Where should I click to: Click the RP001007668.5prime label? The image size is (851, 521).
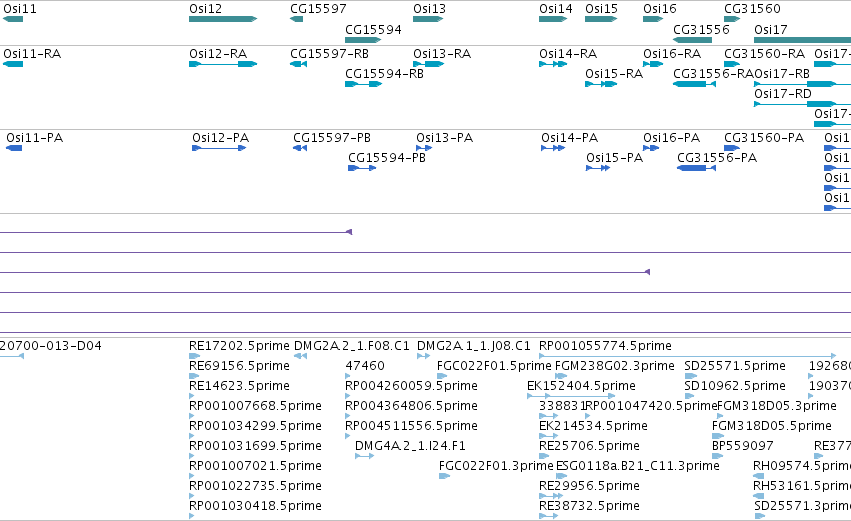pos(255,406)
